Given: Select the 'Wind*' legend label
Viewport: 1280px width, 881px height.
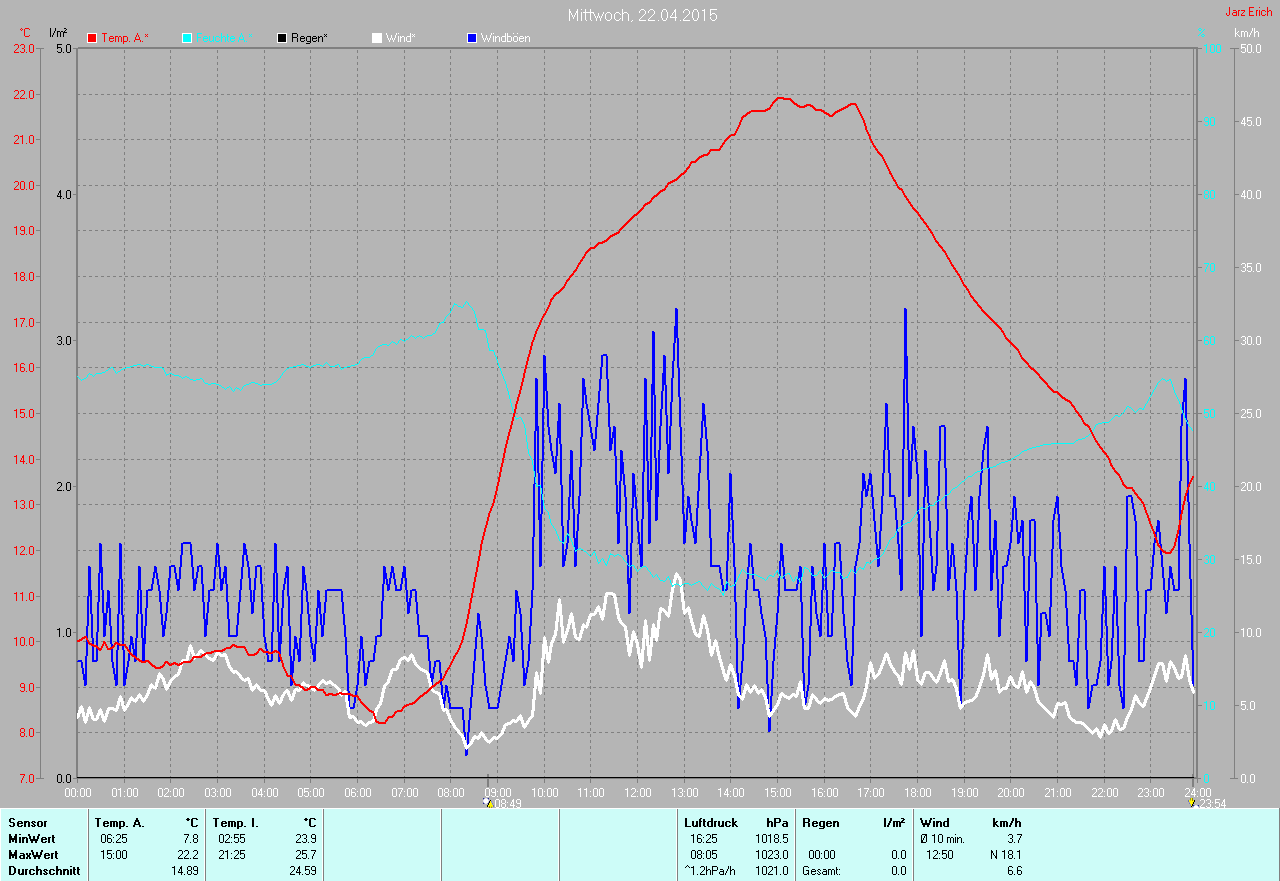Looking at the screenshot, I should point(401,38).
